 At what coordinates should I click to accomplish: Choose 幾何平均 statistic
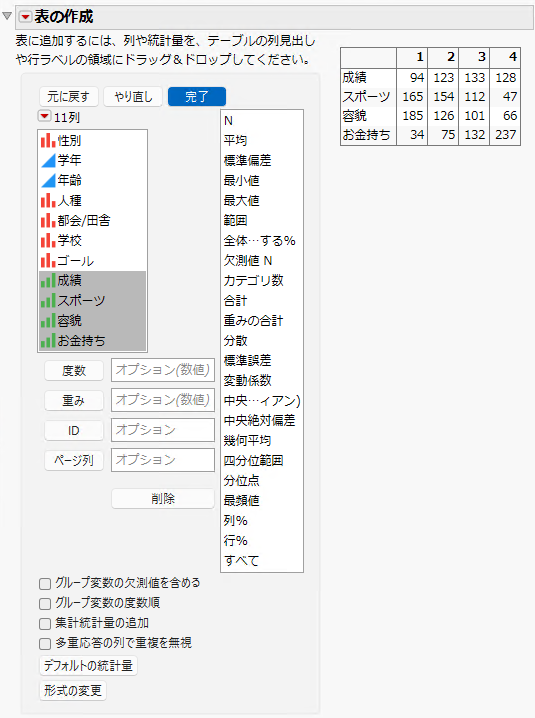pyautogui.click(x=247, y=441)
